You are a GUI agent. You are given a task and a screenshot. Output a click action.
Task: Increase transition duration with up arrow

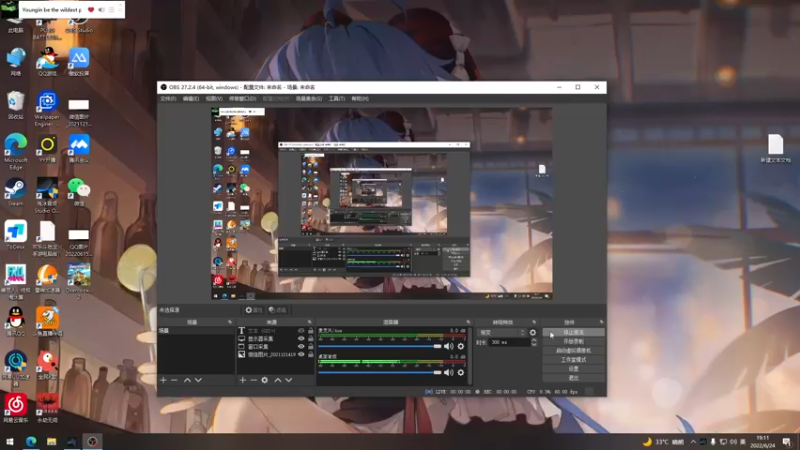pos(534,340)
